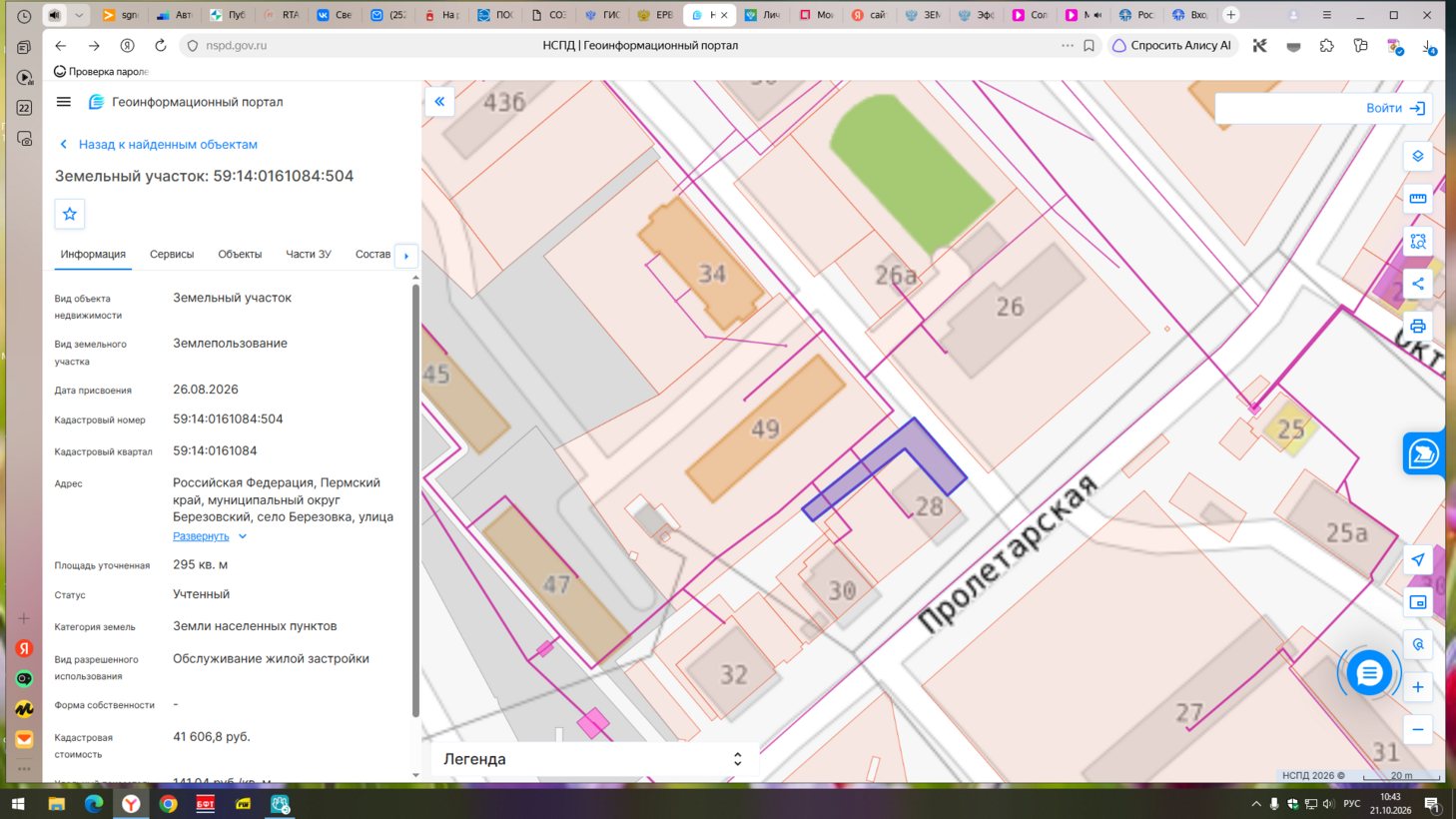The width and height of the screenshot is (1456, 819).
Task: Focus the nspd.gov.ru address bar
Action: (236, 45)
